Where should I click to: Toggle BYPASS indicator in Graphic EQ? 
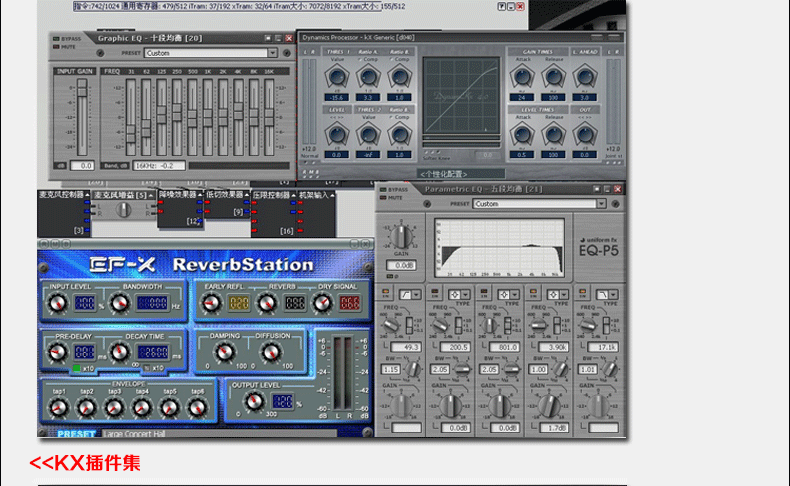click(x=56, y=39)
